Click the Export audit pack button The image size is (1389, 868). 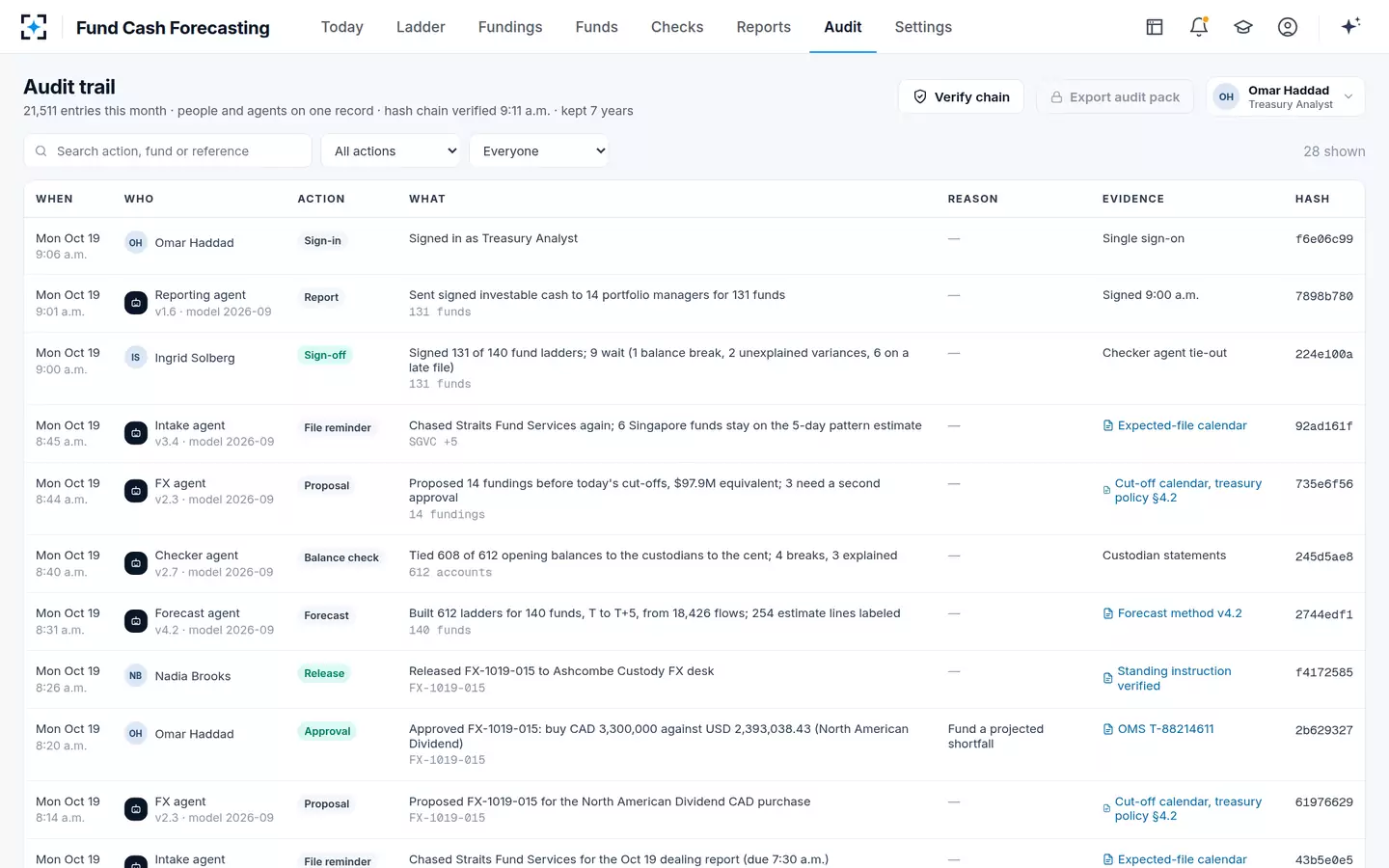pos(1115,96)
